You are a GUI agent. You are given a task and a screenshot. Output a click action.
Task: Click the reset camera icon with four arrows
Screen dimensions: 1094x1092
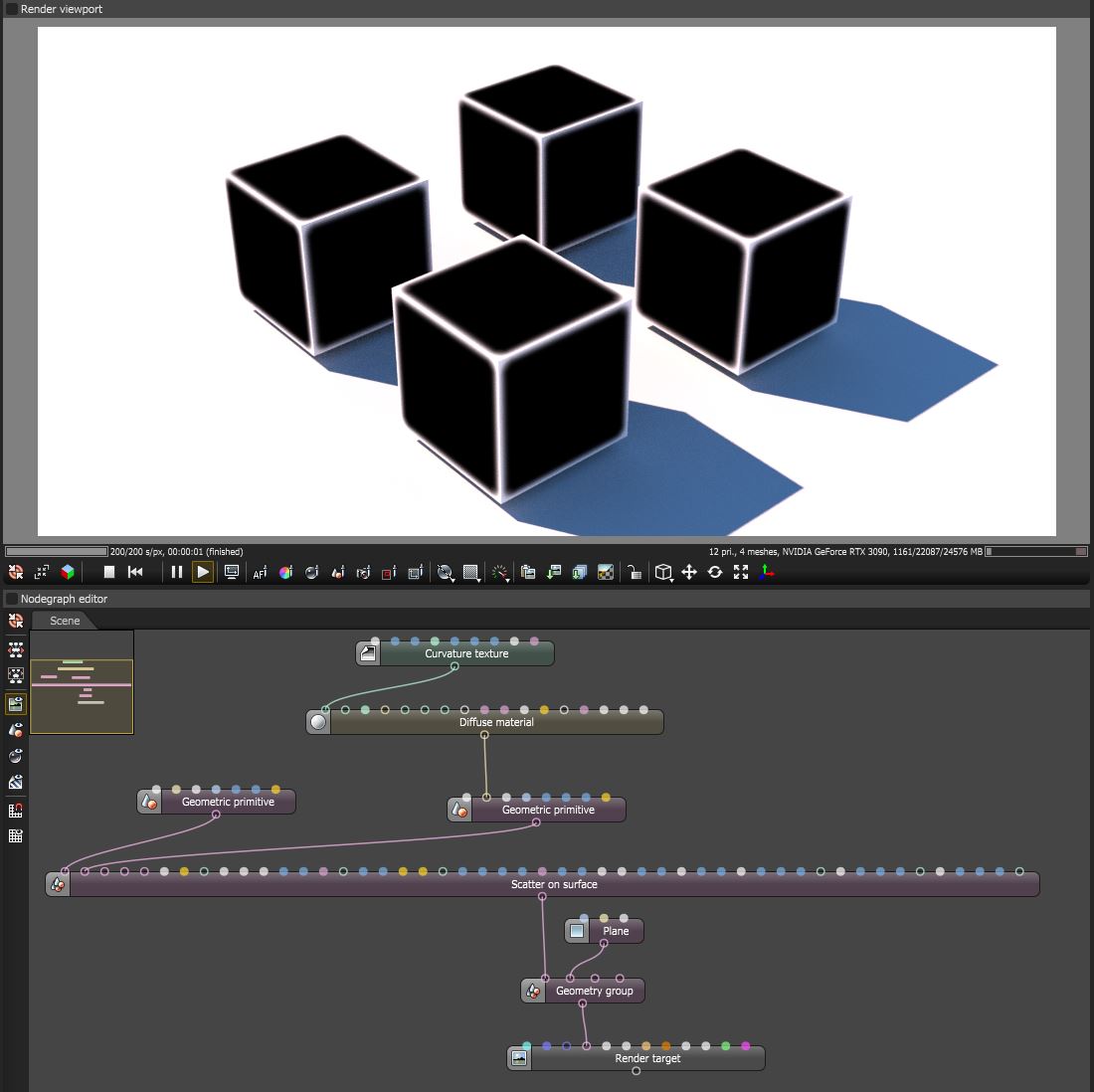(x=41, y=572)
